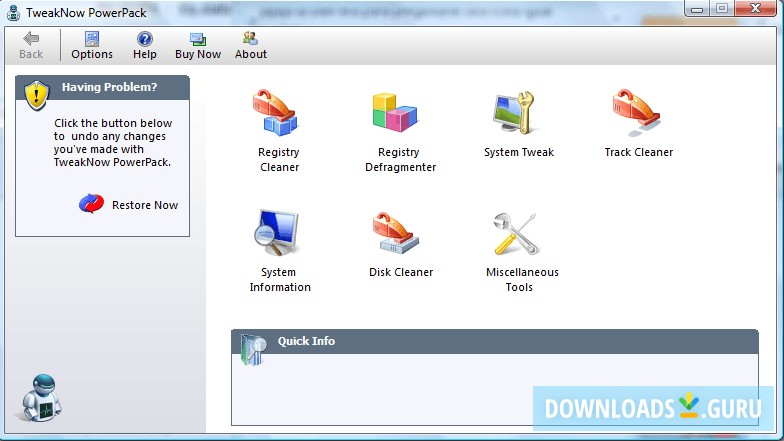Click the Back arrow toolbar button
Screen dimensions: 784x441
[31, 46]
